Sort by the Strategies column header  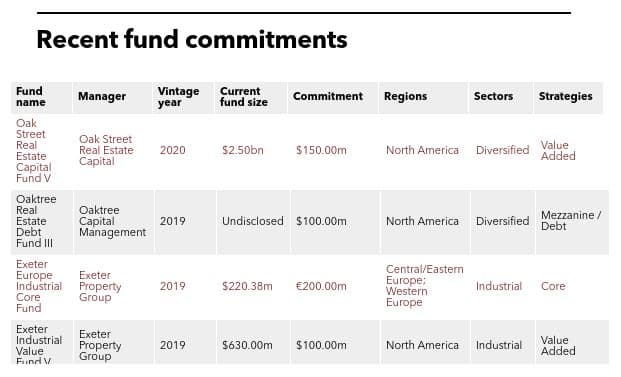pyautogui.click(x=566, y=96)
